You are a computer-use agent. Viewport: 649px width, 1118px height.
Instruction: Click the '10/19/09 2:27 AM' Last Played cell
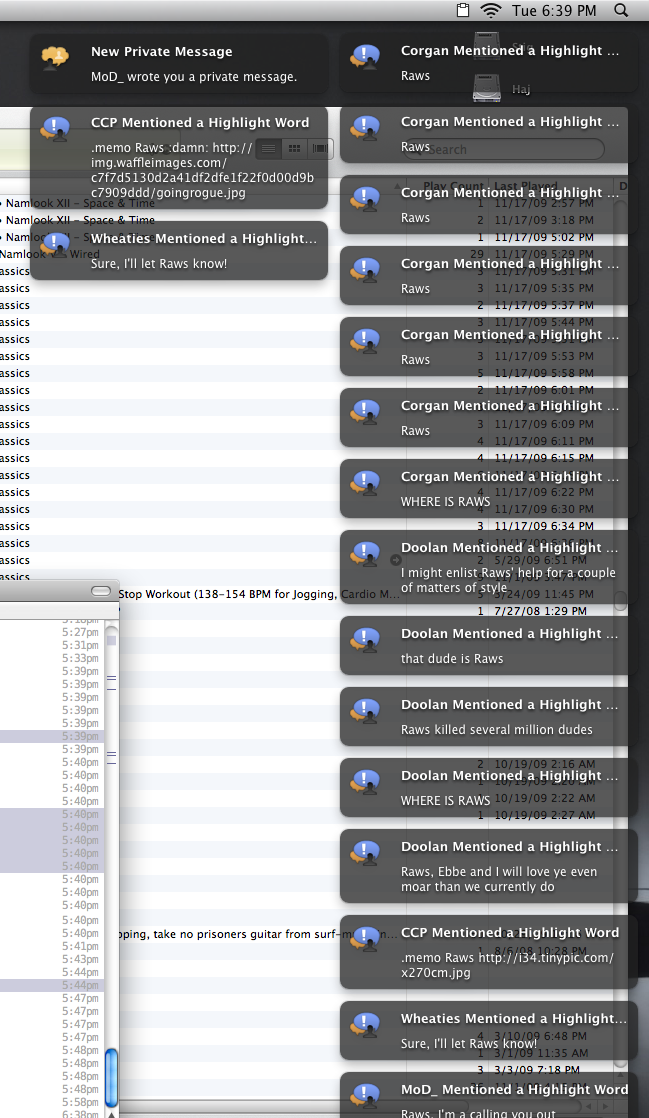coord(545,815)
